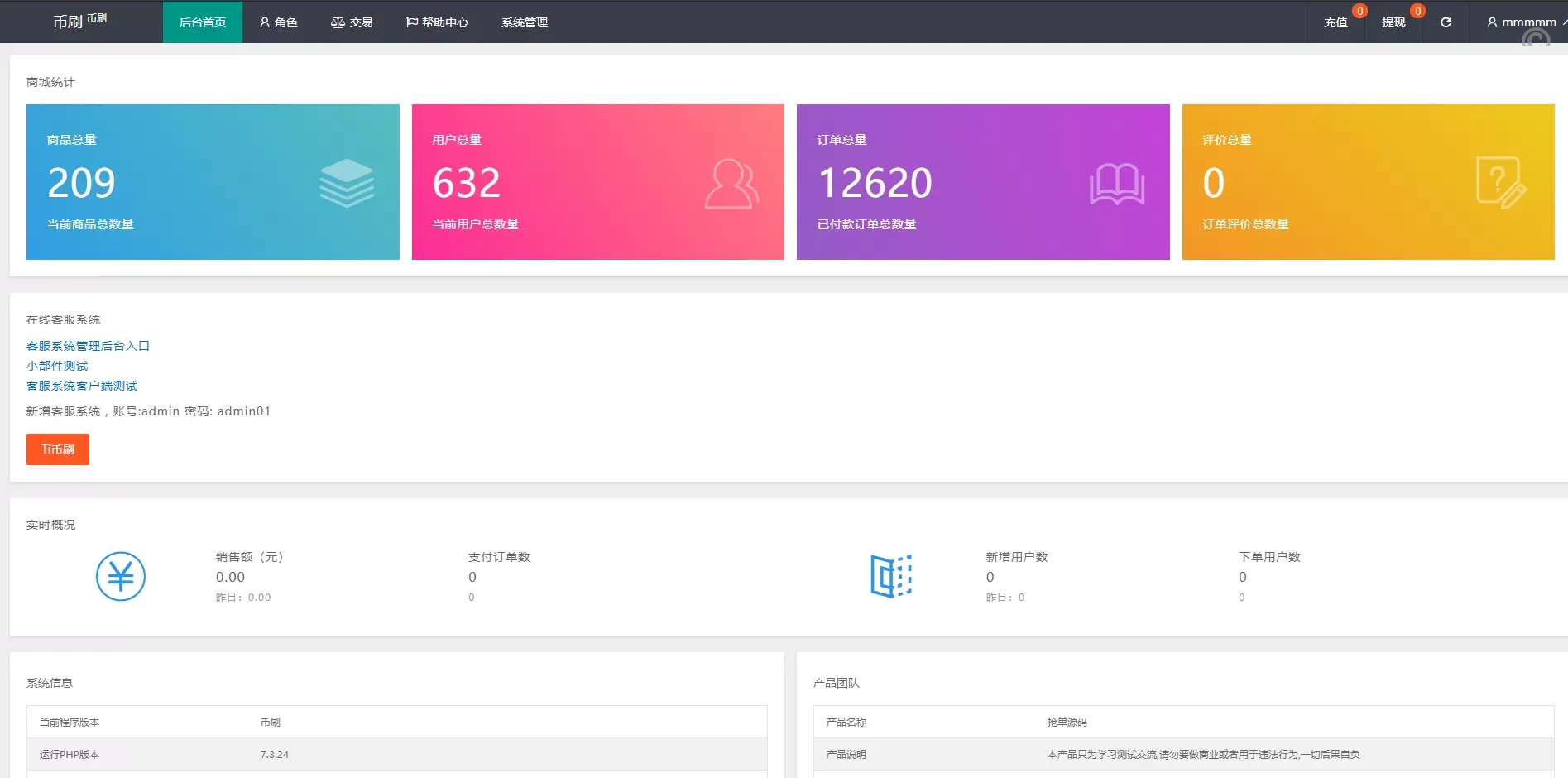Click the users icon on 用户总量 card

coord(731,184)
